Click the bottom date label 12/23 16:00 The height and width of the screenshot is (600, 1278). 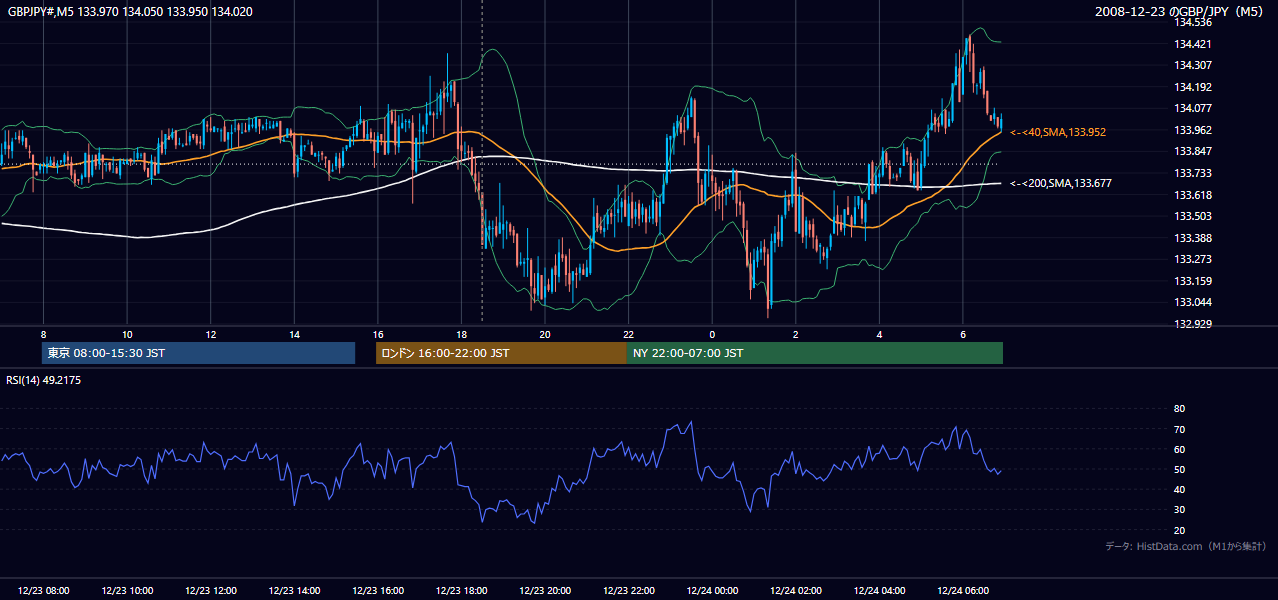(378, 591)
